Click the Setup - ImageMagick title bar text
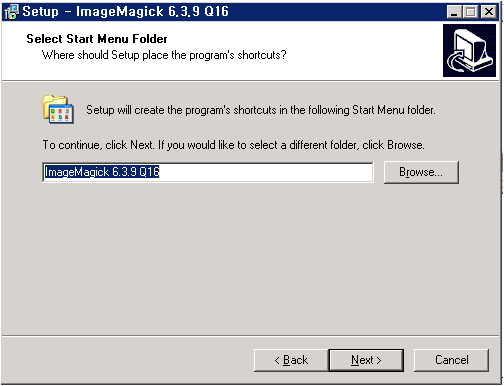The width and height of the screenshot is (504, 386). click(x=125, y=12)
